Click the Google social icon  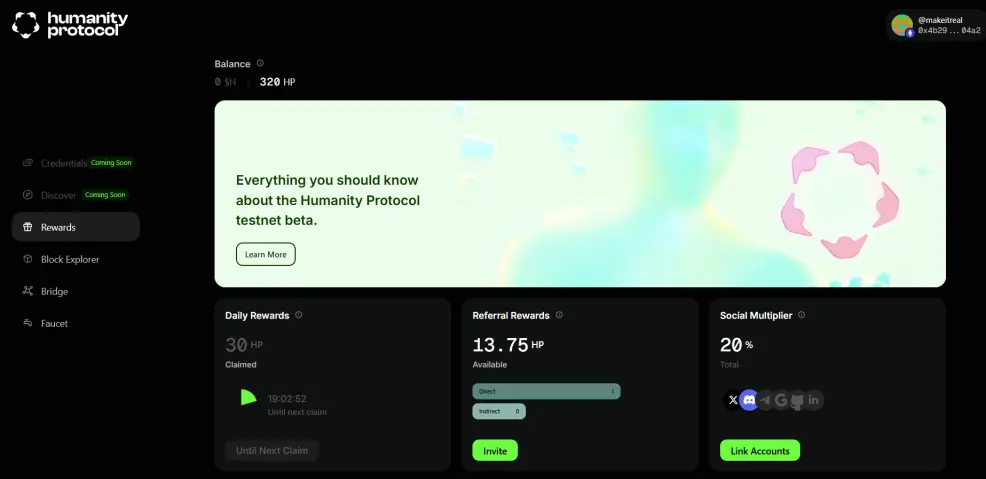[x=781, y=400]
